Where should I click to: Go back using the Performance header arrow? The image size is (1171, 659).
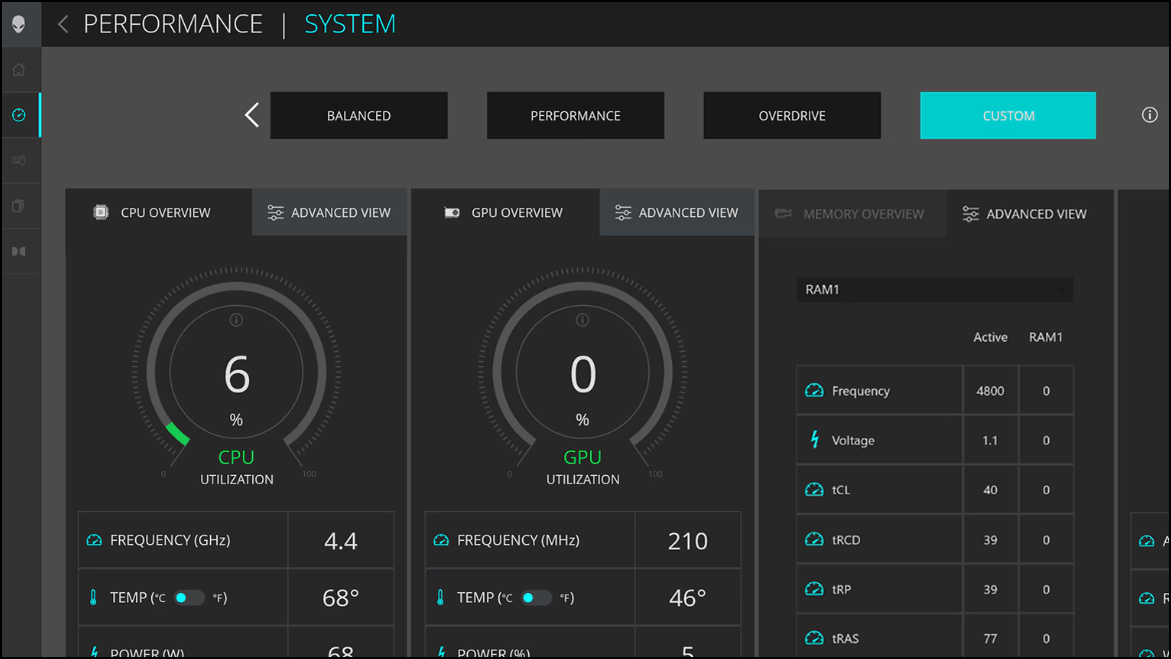63,24
